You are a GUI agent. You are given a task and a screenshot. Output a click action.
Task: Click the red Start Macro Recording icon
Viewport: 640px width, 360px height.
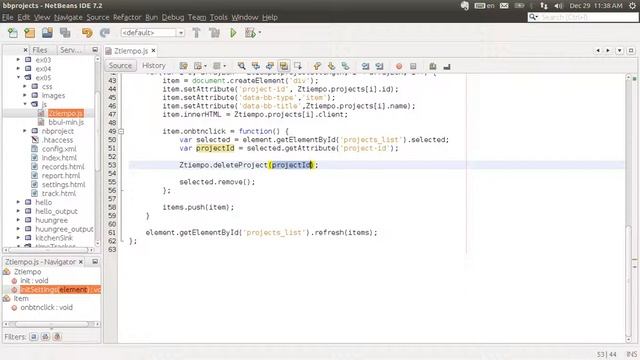point(399,66)
